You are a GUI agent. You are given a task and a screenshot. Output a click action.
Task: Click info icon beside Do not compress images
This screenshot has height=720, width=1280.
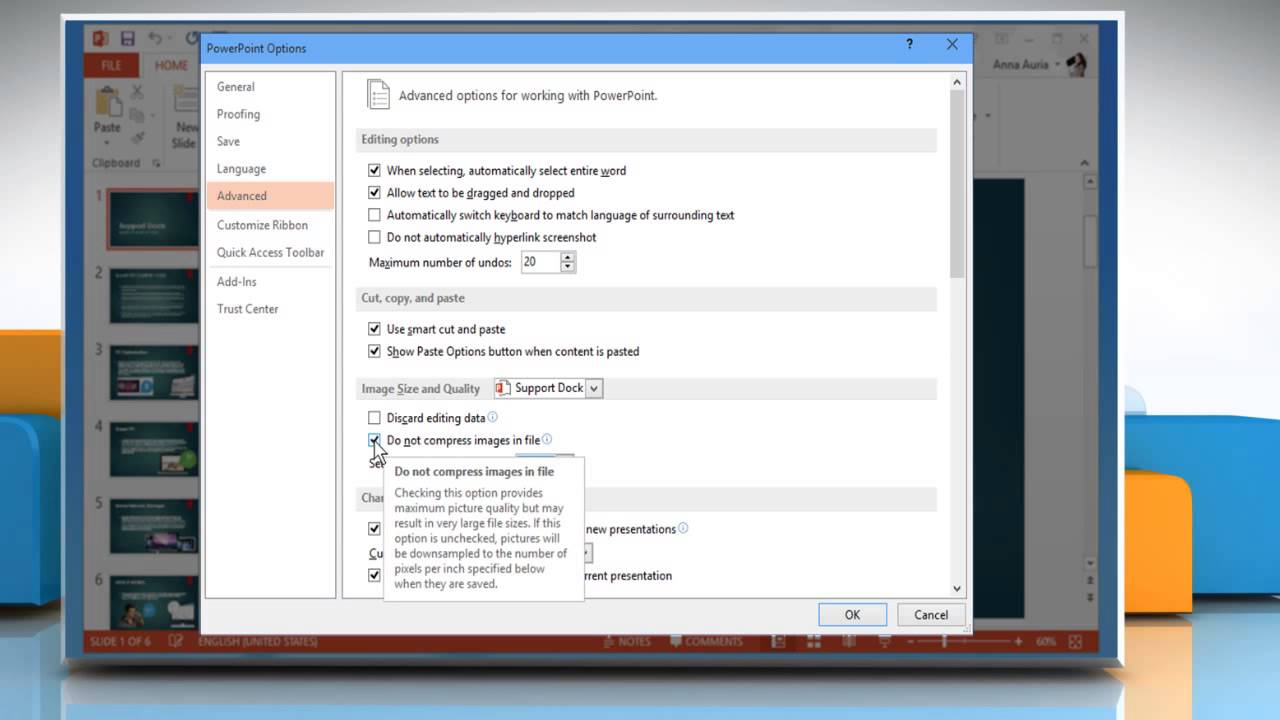point(547,439)
